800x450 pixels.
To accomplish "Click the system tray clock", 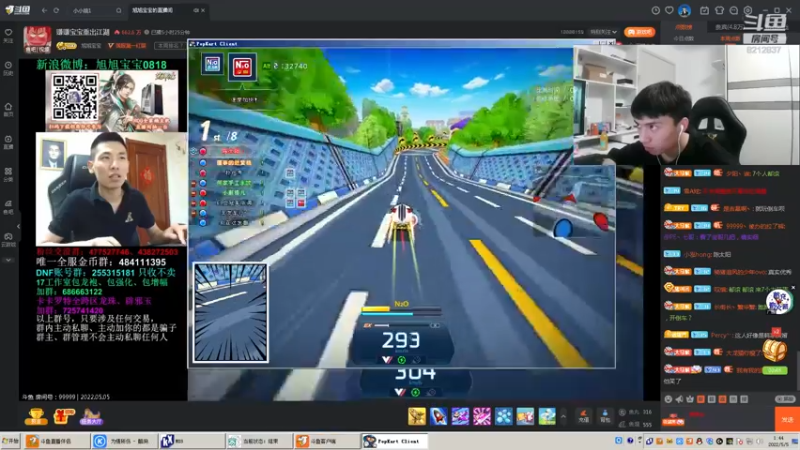I will pyautogui.click(x=778, y=441).
